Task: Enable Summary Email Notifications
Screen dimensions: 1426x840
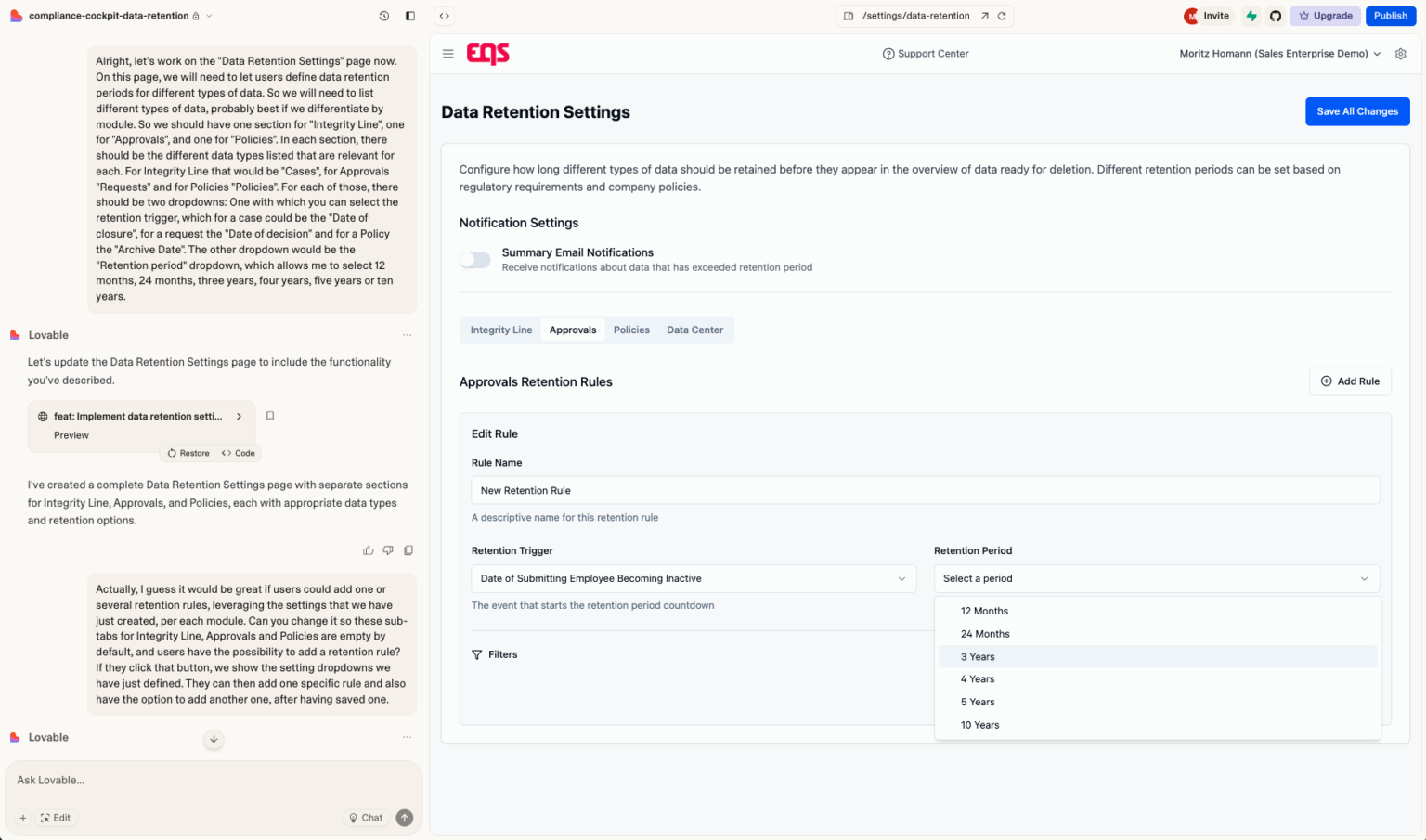Action: pos(474,260)
